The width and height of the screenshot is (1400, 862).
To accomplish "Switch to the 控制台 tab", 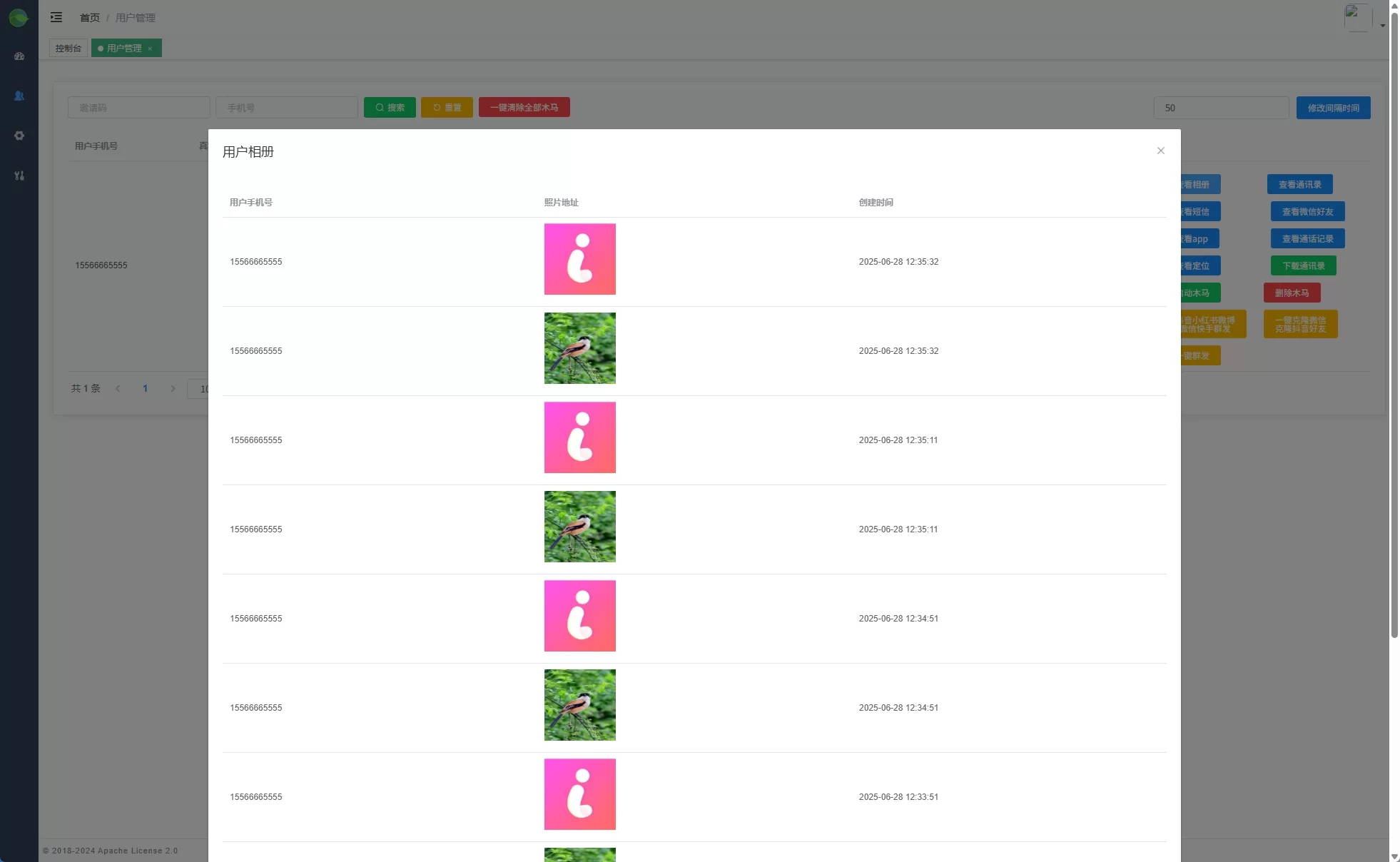I will click(x=69, y=49).
